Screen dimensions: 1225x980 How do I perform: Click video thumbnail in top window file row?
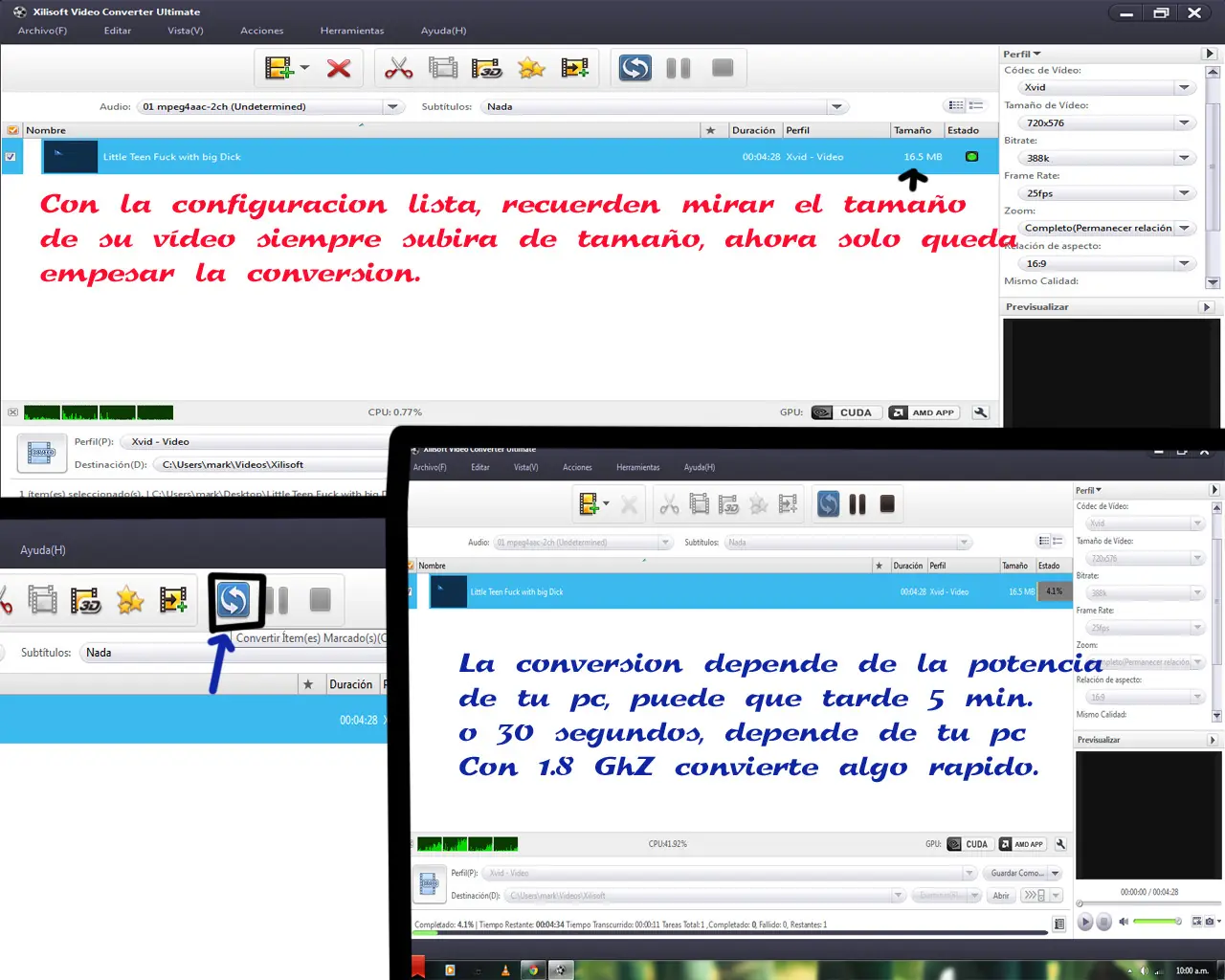(x=71, y=156)
